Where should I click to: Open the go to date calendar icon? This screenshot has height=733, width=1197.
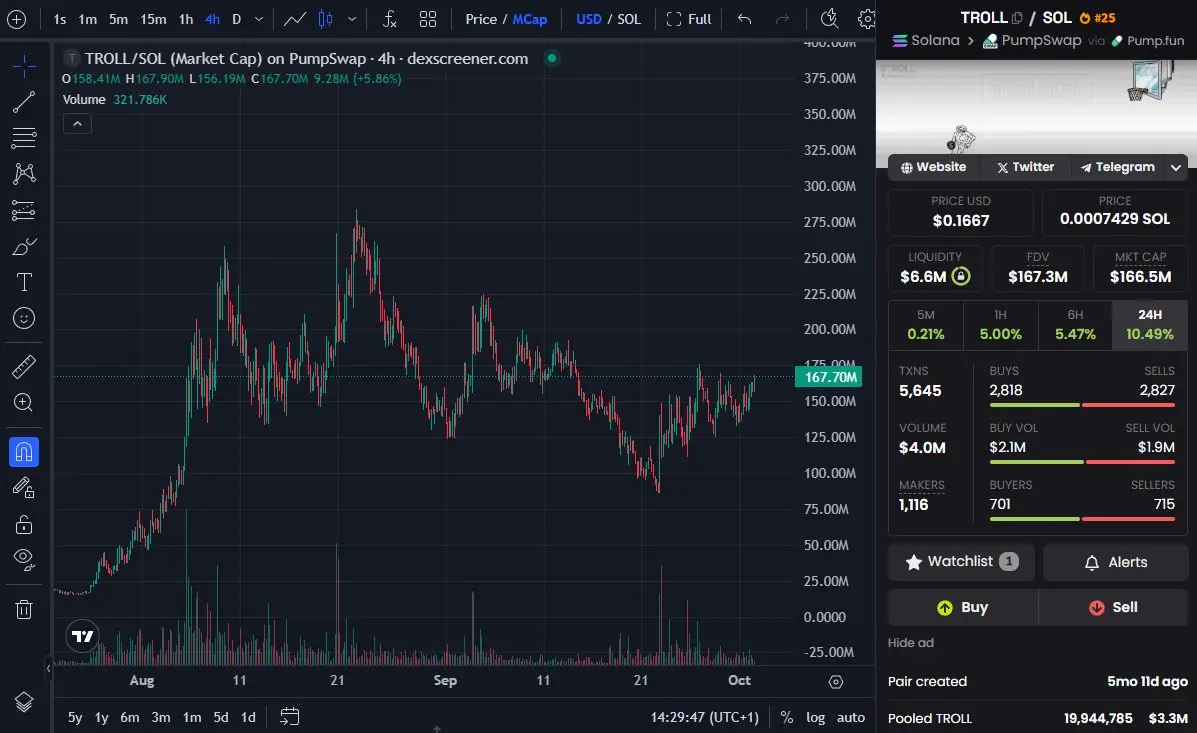289,716
